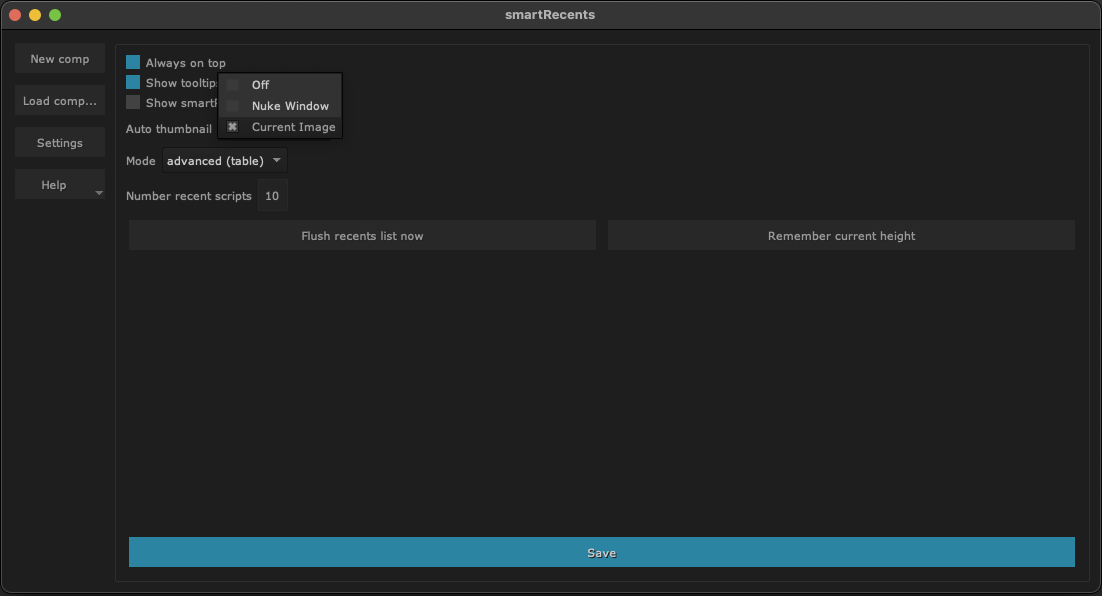Open the Load comp... dialog button
Image resolution: width=1102 pixels, height=596 pixels.
click(60, 101)
